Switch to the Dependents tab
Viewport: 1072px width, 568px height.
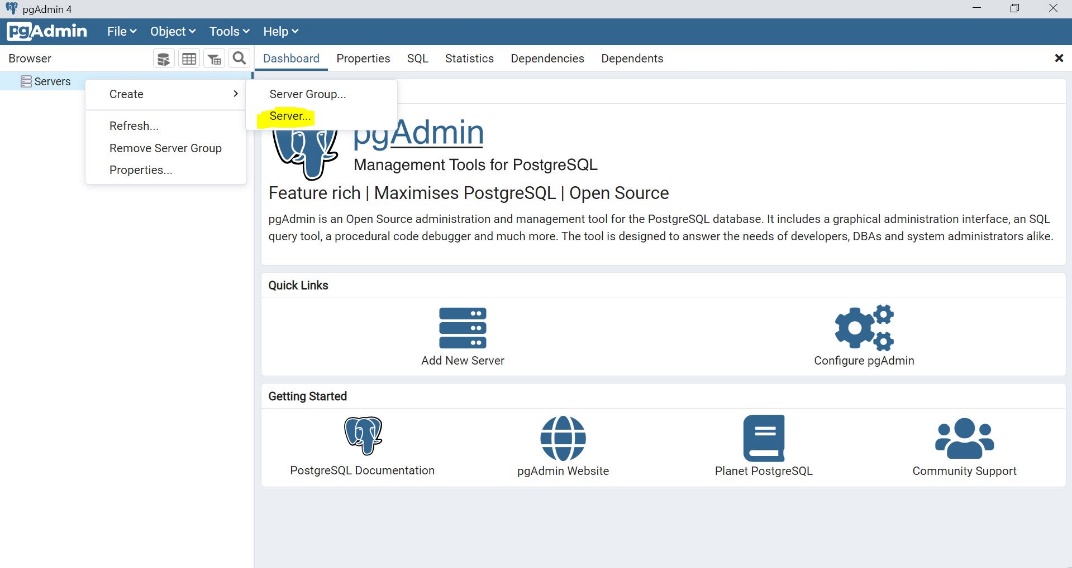[632, 59]
